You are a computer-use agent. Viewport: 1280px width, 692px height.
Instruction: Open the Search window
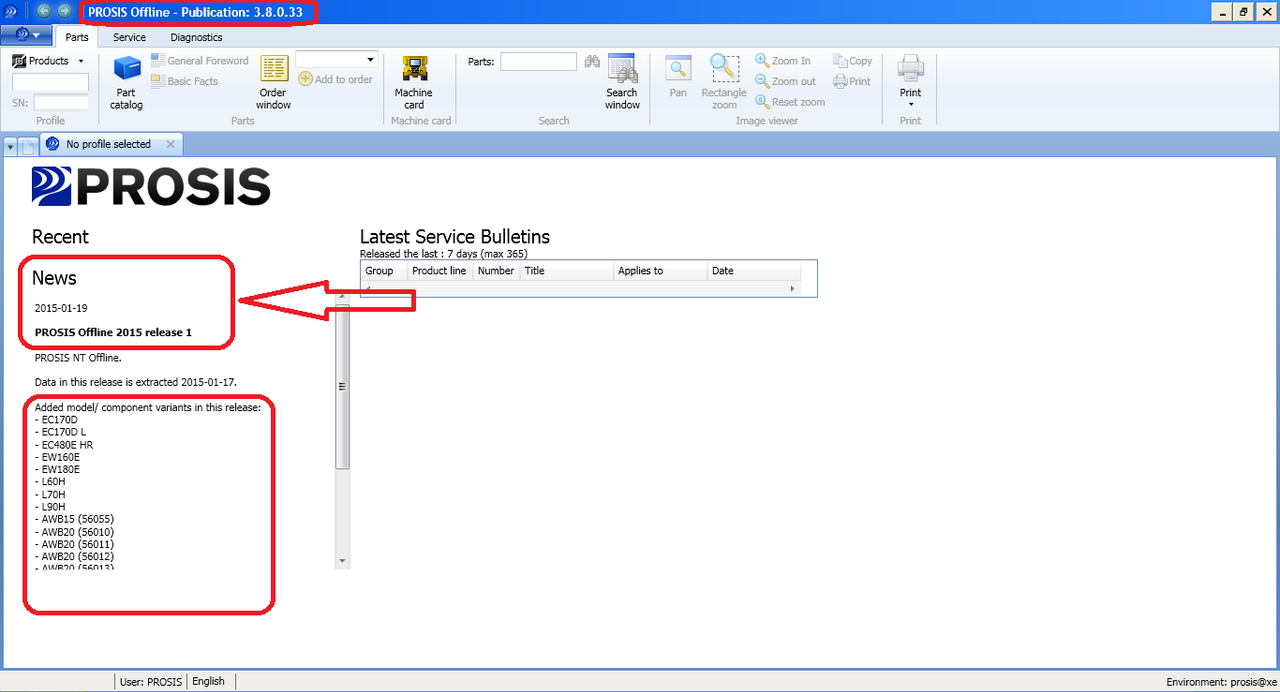pyautogui.click(x=622, y=82)
